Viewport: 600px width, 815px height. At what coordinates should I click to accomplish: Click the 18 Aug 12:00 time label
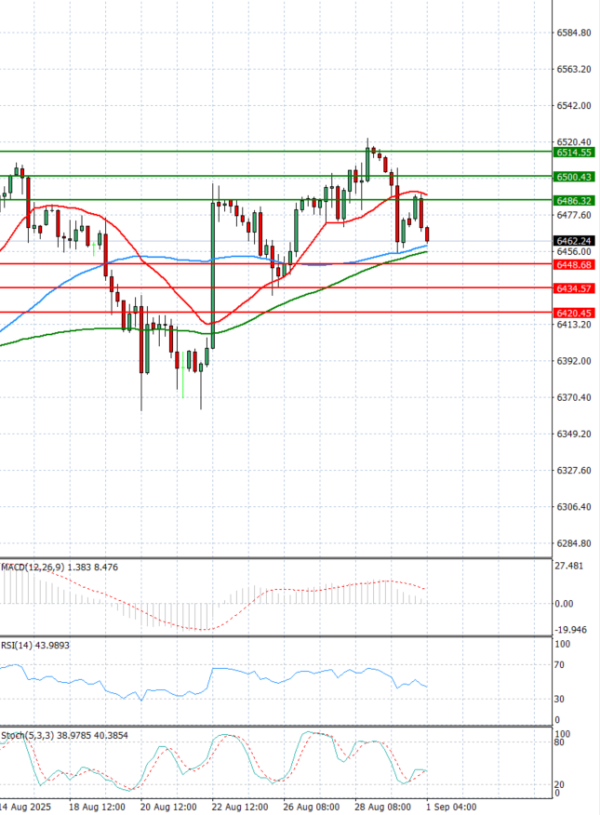point(97,807)
